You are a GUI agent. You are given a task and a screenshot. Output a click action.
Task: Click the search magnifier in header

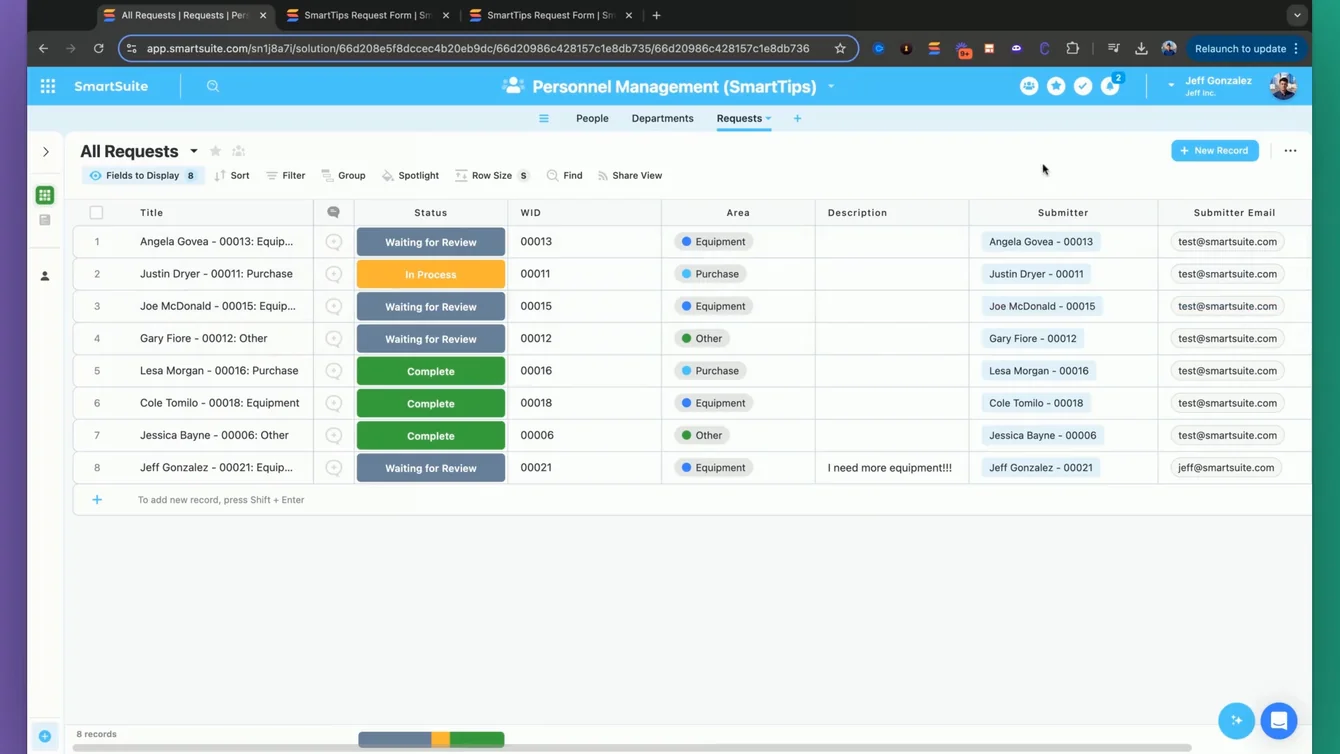[x=213, y=86]
